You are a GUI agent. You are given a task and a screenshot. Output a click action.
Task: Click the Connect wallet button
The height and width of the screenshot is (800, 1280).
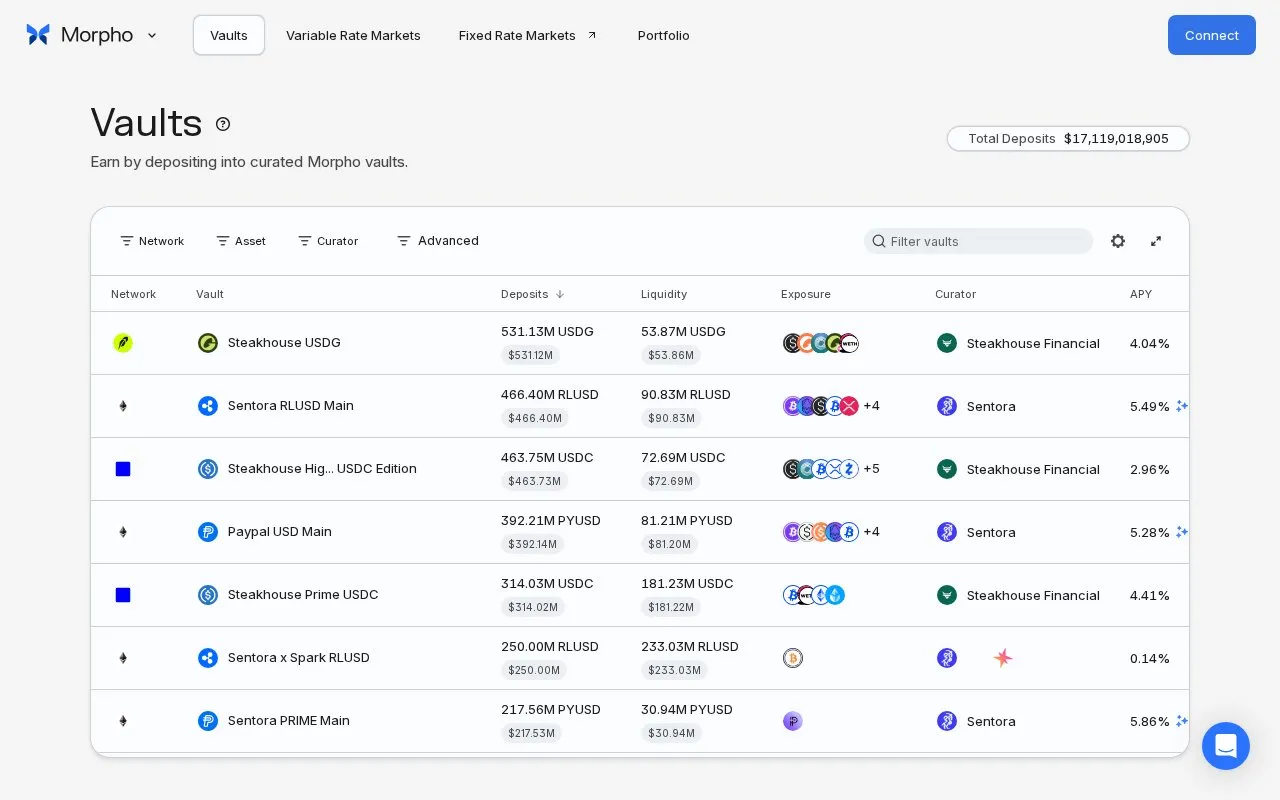tap(1212, 35)
